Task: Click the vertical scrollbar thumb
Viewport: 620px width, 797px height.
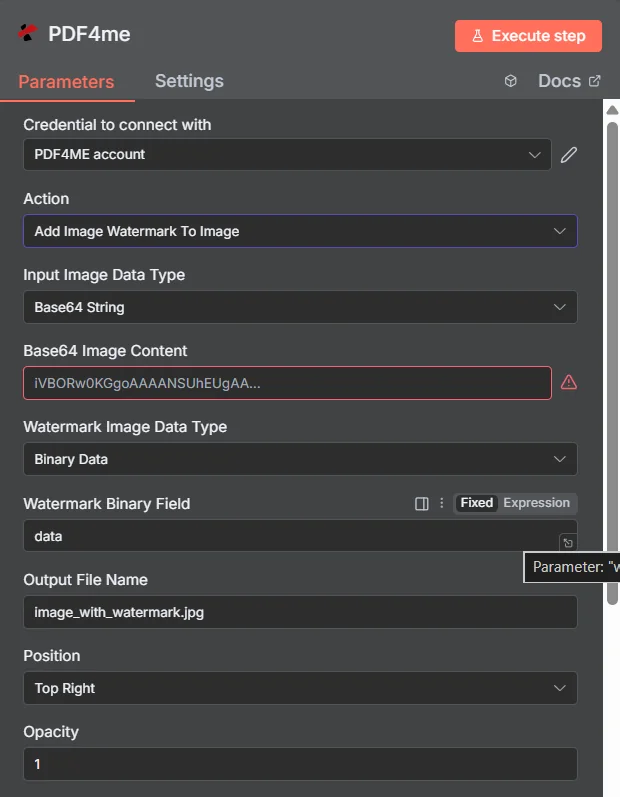Action: click(x=612, y=363)
